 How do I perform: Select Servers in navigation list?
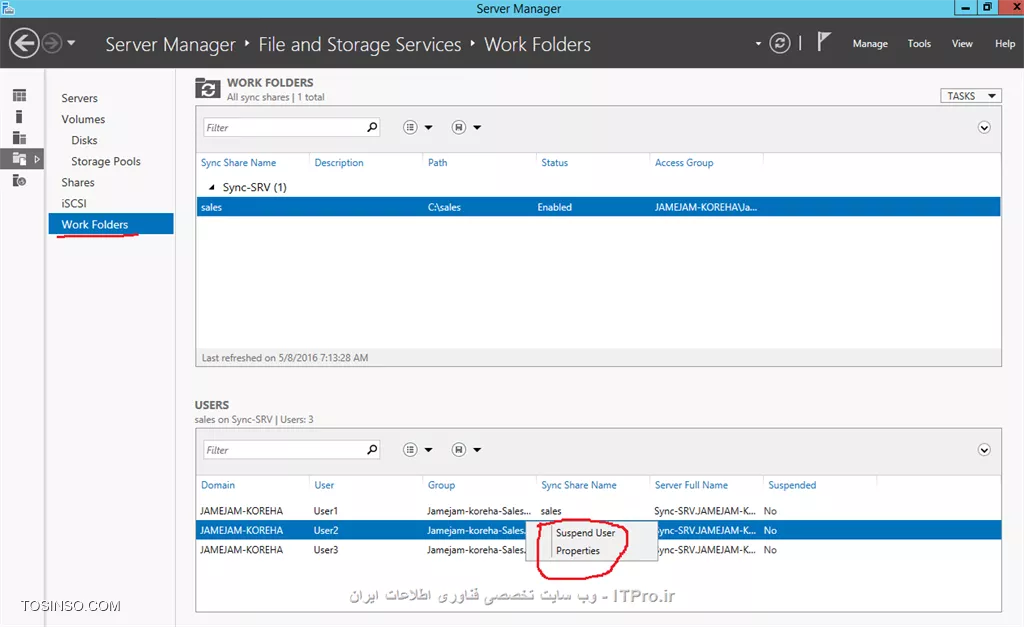[x=80, y=98]
